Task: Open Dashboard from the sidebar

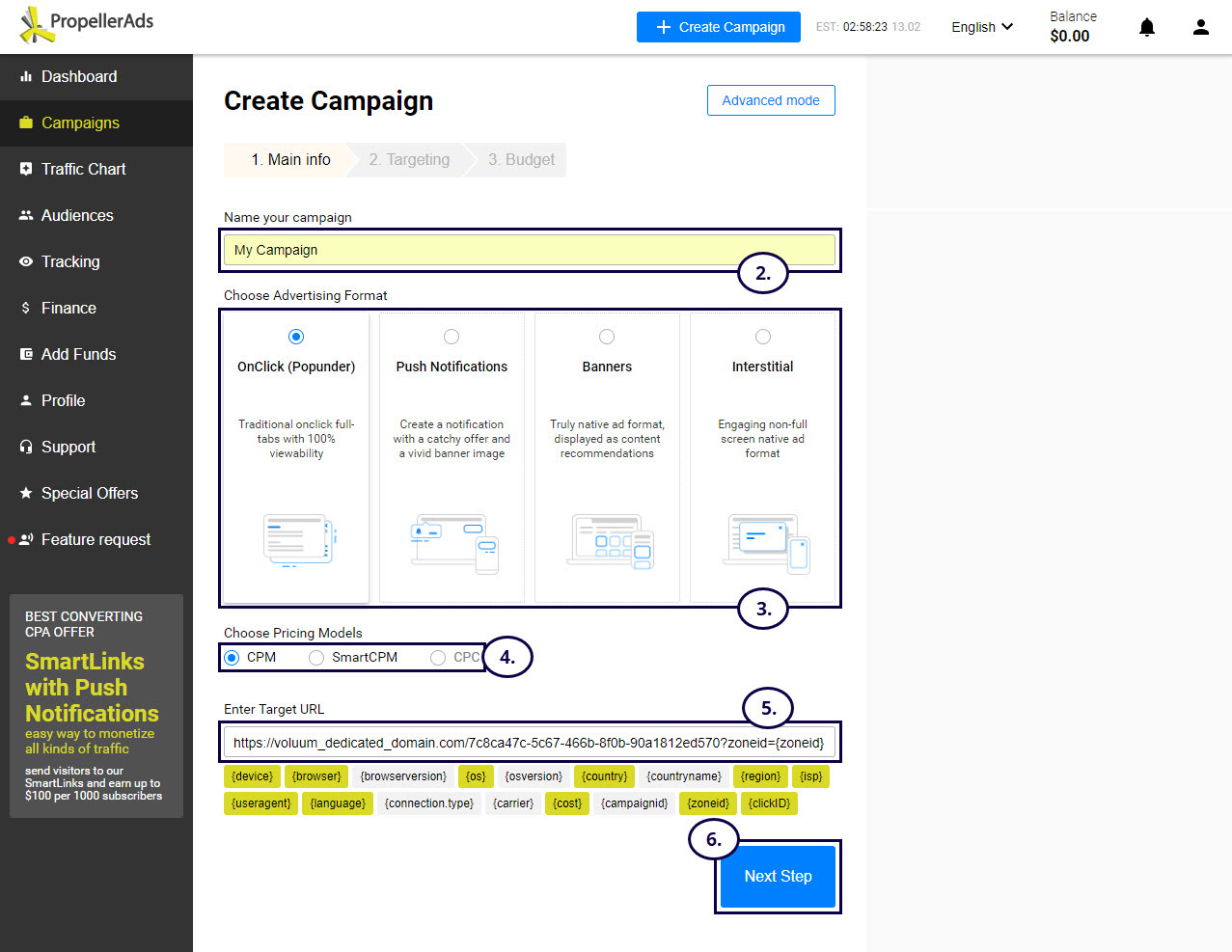Action: pos(78,77)
